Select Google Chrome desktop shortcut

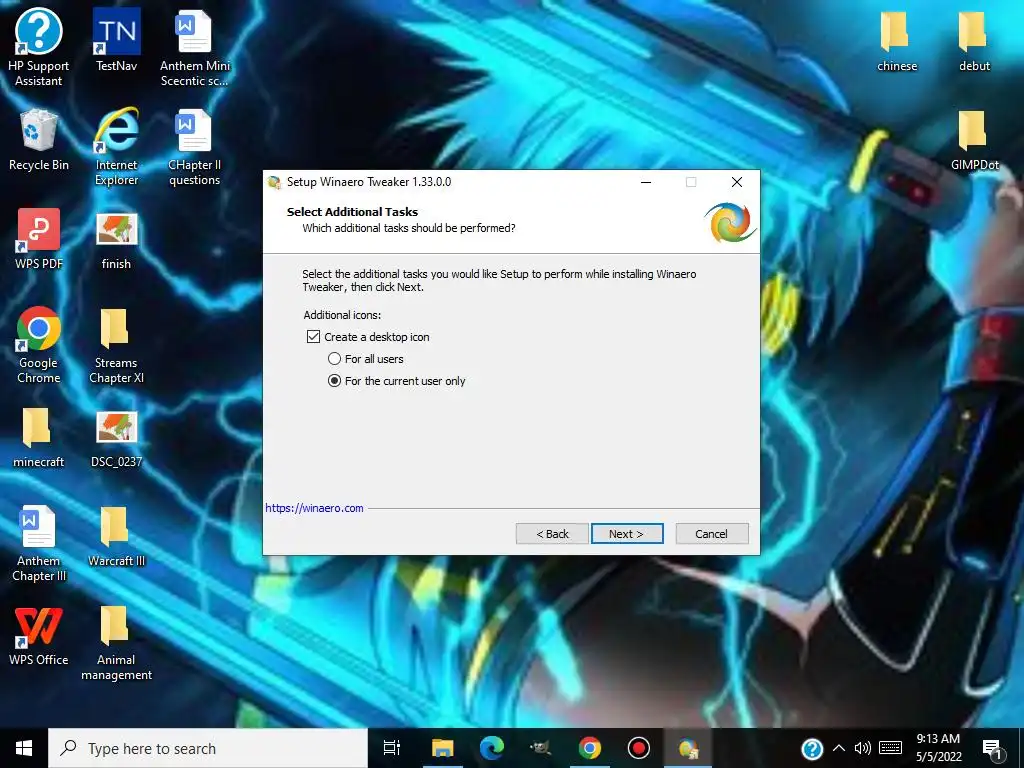pyautogui.click(x=39, y=345)
